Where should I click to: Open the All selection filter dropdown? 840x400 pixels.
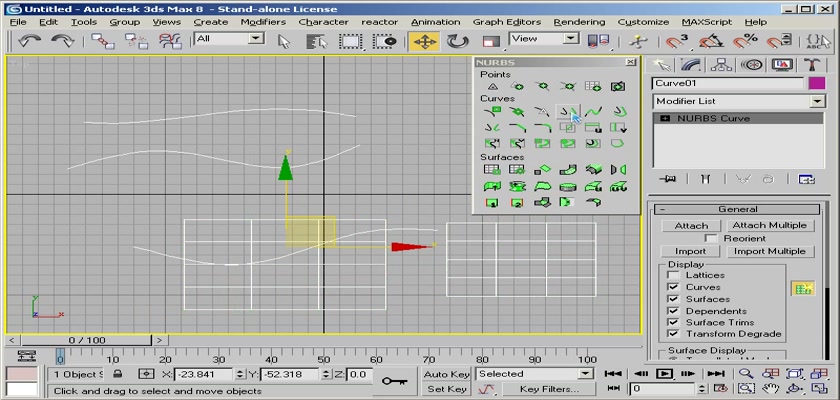(x=257, y=38)
